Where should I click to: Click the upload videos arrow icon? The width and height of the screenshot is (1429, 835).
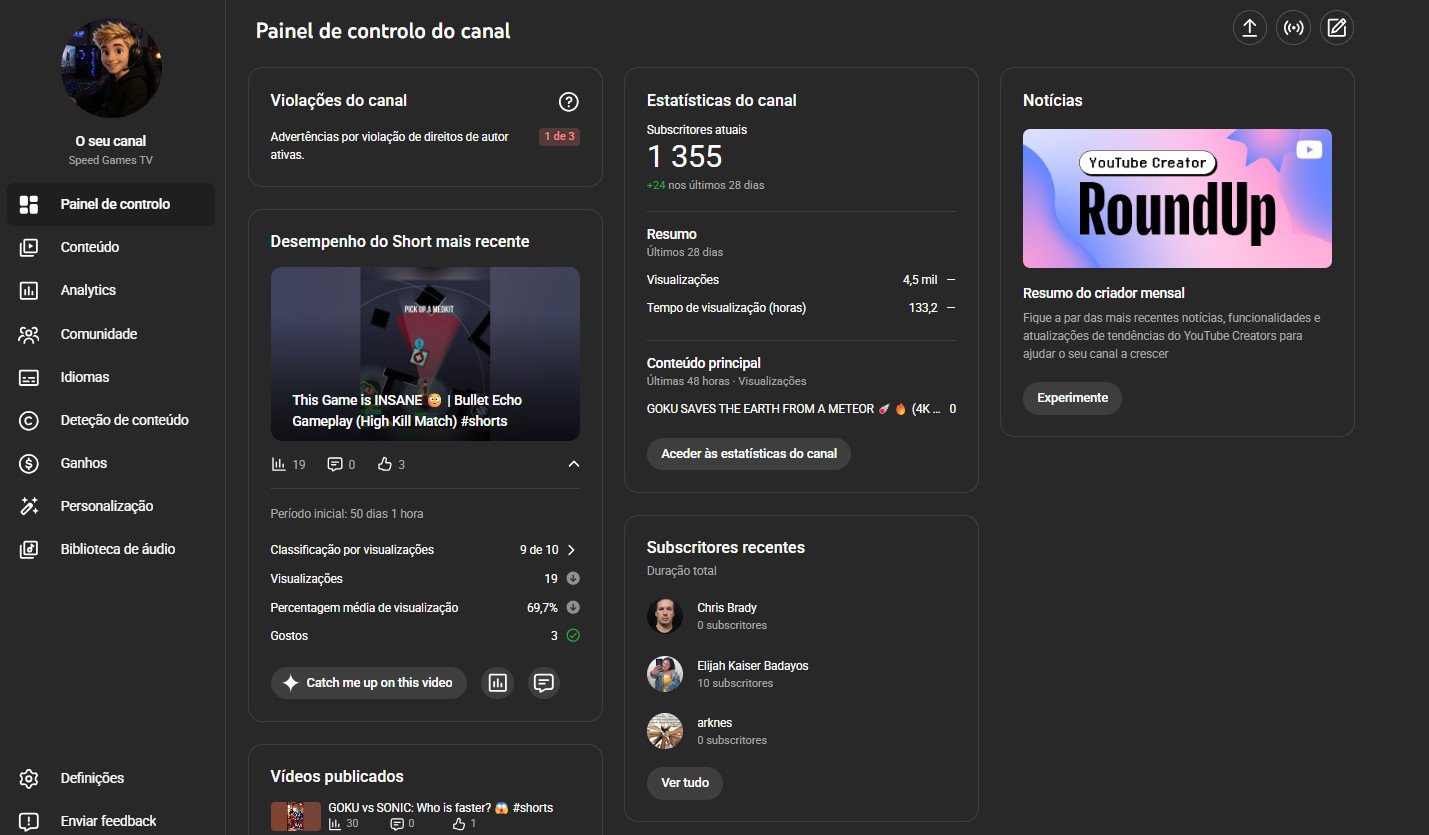click(1249, 28)
